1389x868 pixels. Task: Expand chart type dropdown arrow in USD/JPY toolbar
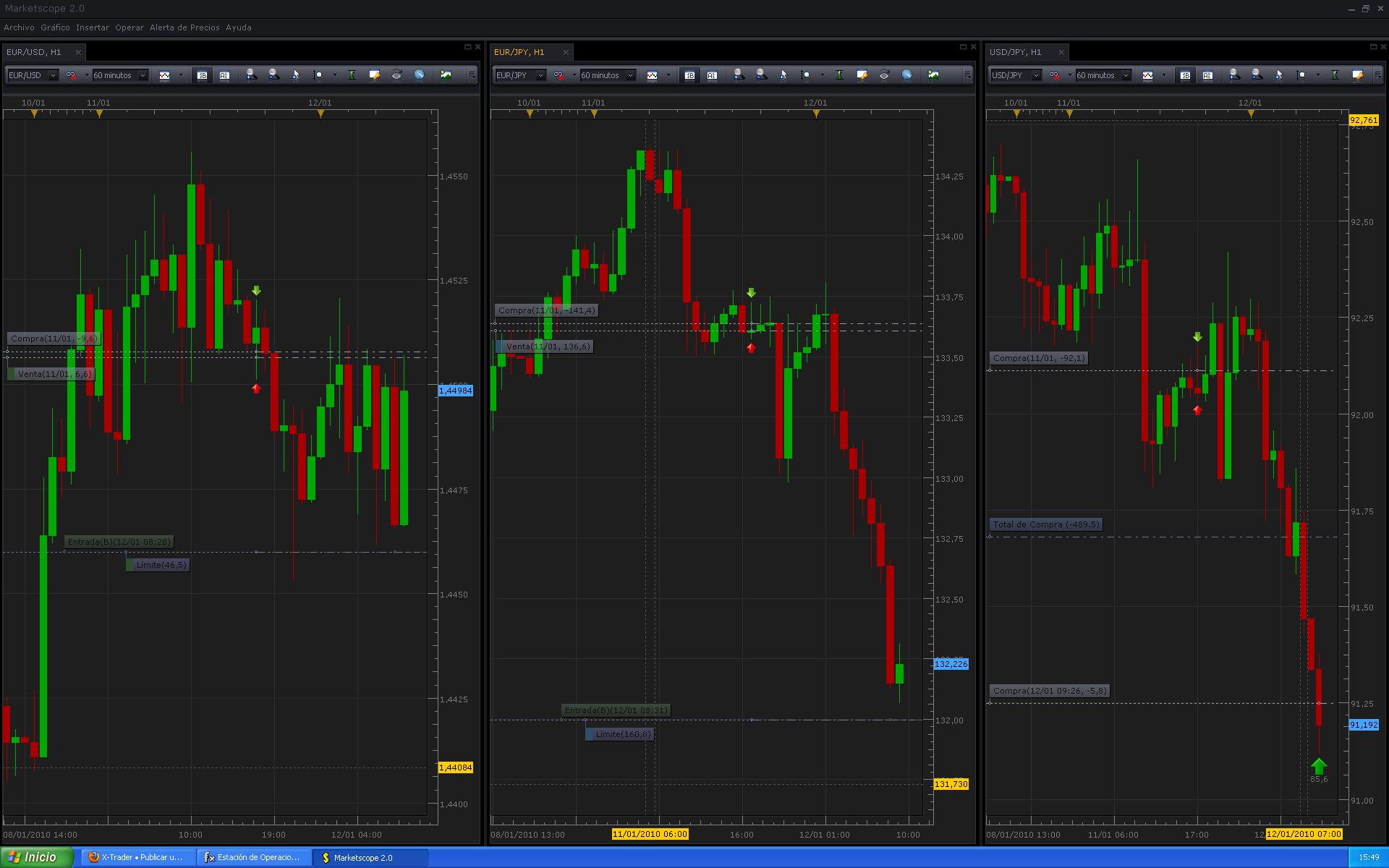point(1164,75)
